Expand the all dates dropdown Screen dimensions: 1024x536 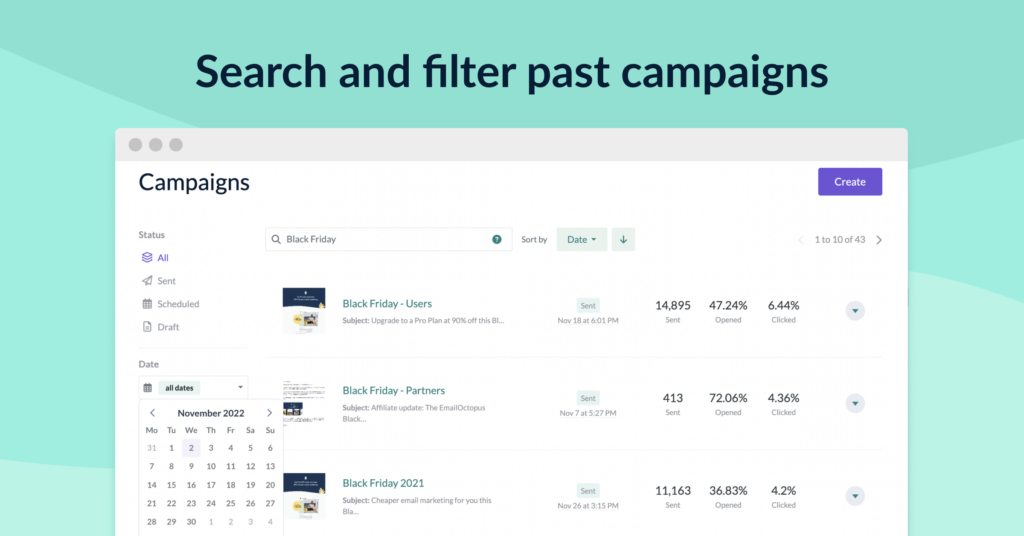pos(194,387)
